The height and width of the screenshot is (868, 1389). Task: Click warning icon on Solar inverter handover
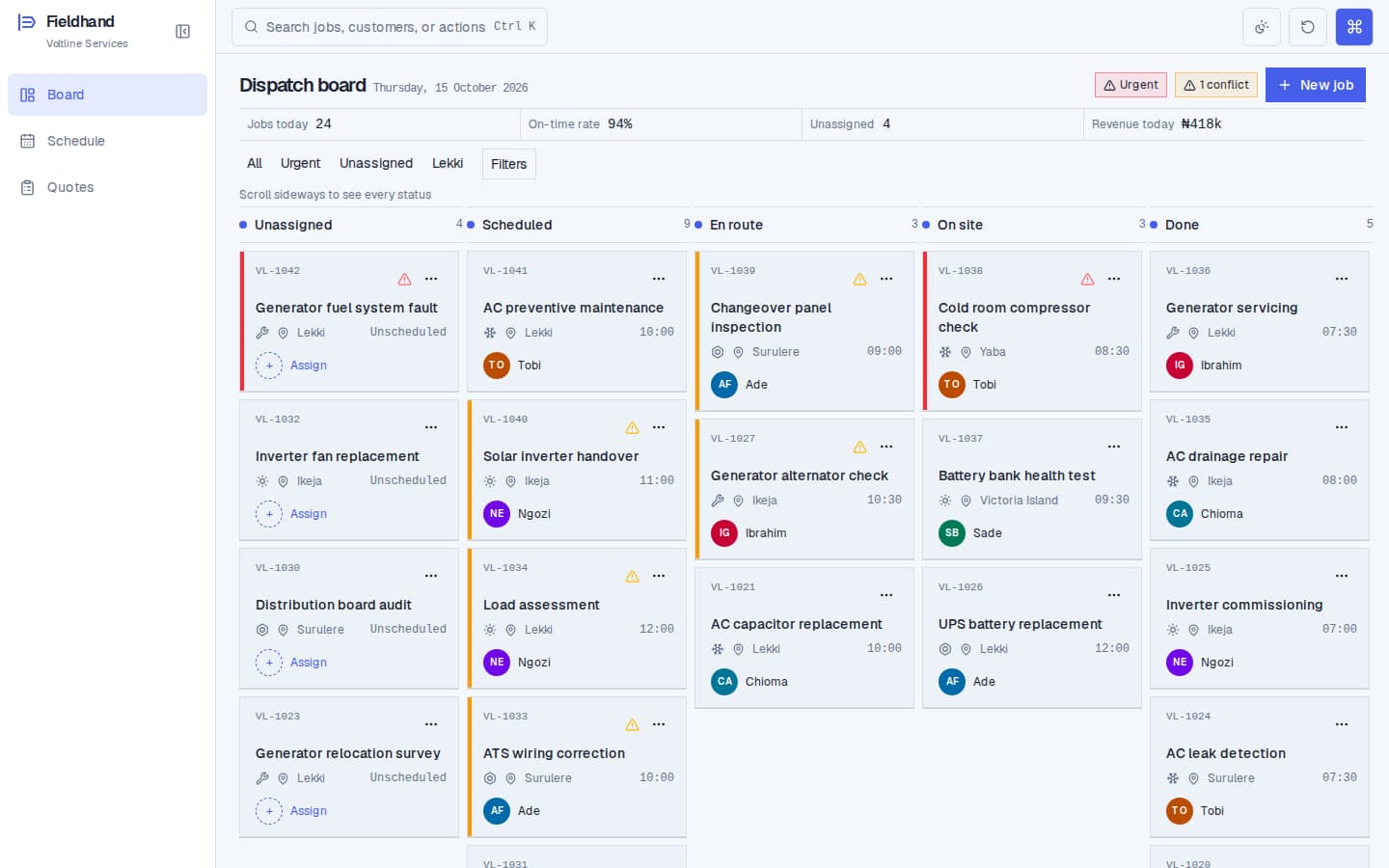[x=632, y=427]
